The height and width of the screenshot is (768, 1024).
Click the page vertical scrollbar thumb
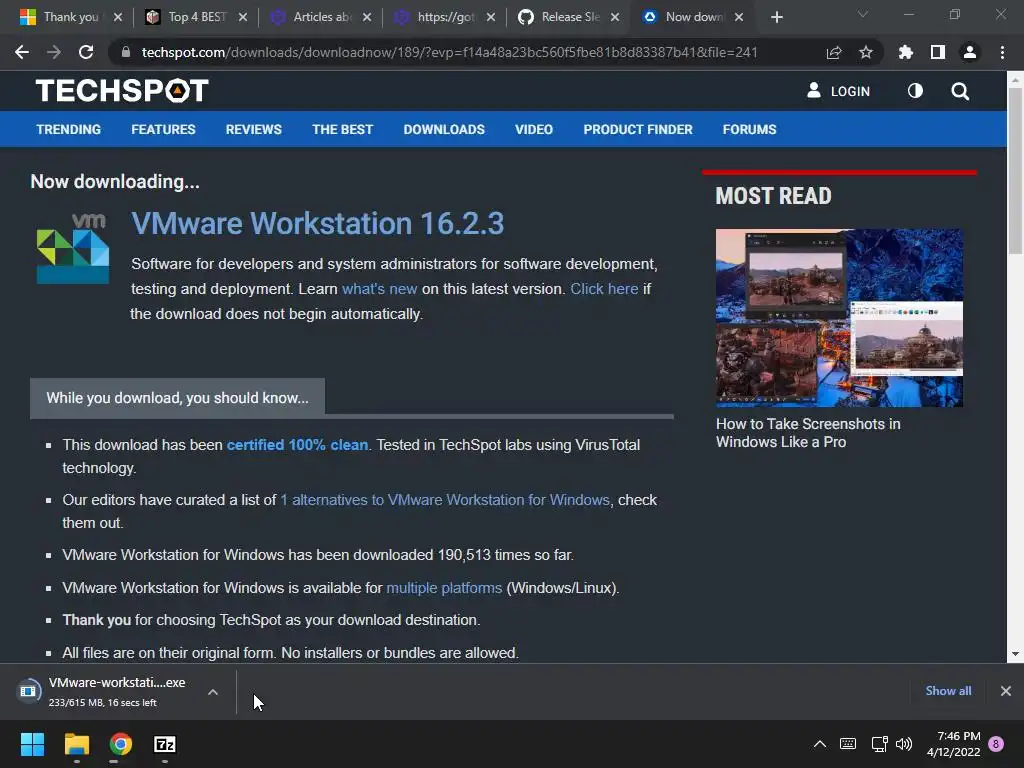coord(1014,170)
